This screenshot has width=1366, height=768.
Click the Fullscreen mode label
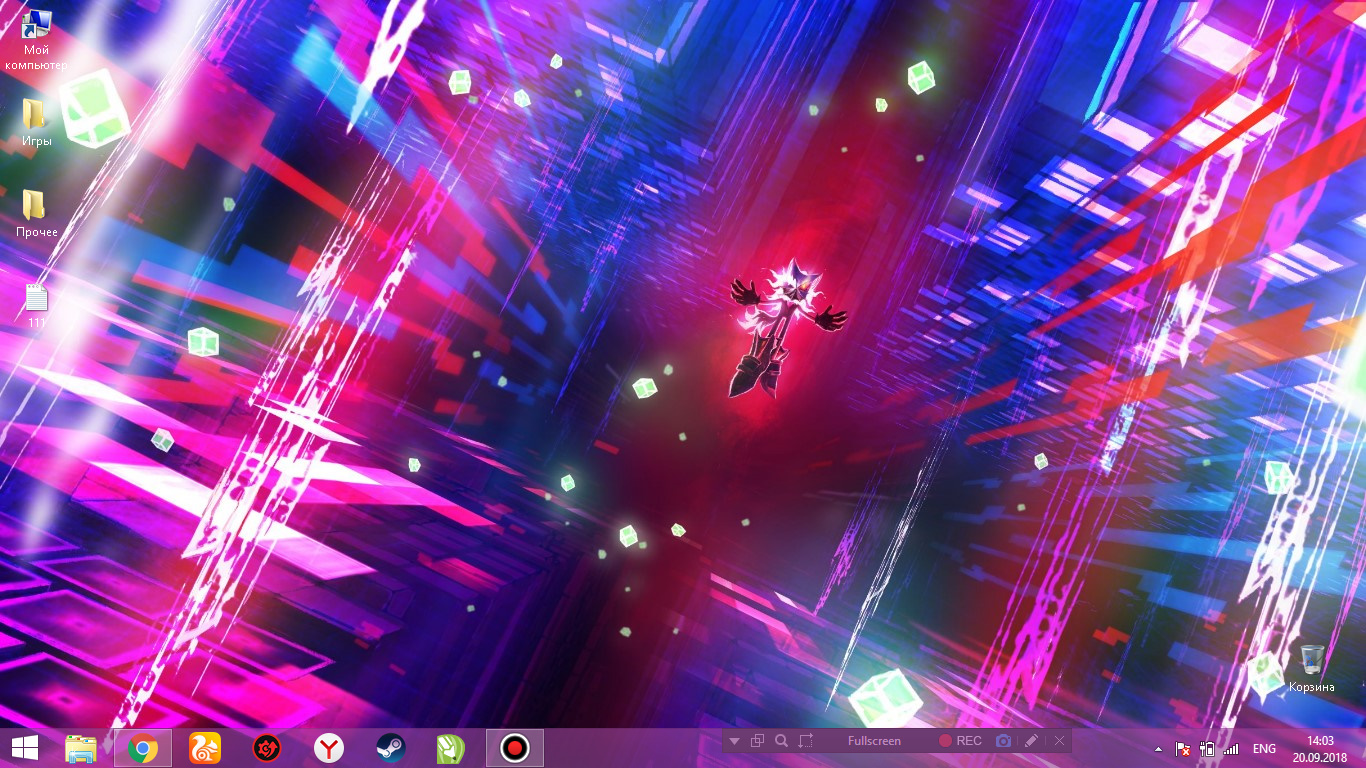click(874, 741)
